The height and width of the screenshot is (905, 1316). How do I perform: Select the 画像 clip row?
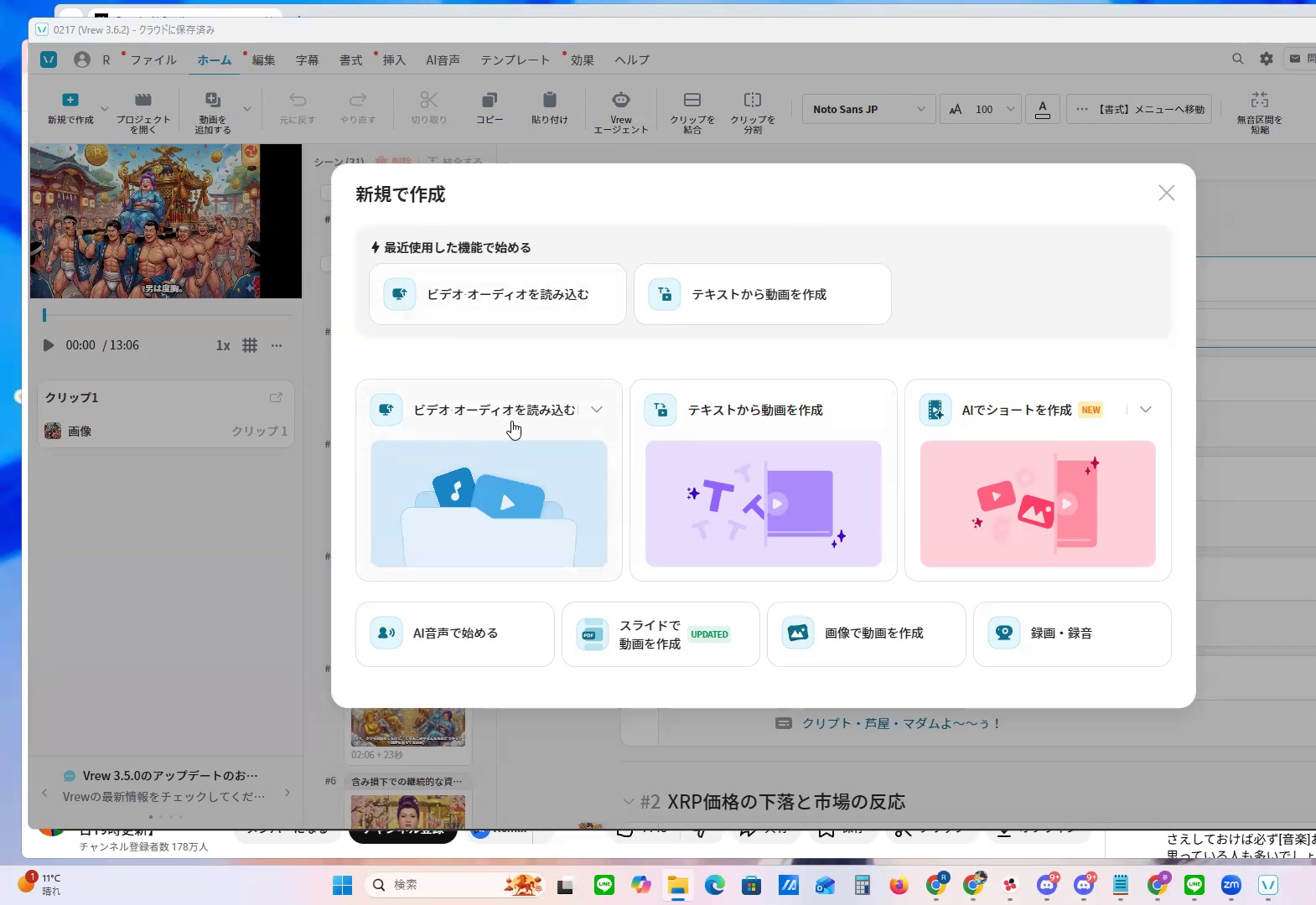(166, 431)
